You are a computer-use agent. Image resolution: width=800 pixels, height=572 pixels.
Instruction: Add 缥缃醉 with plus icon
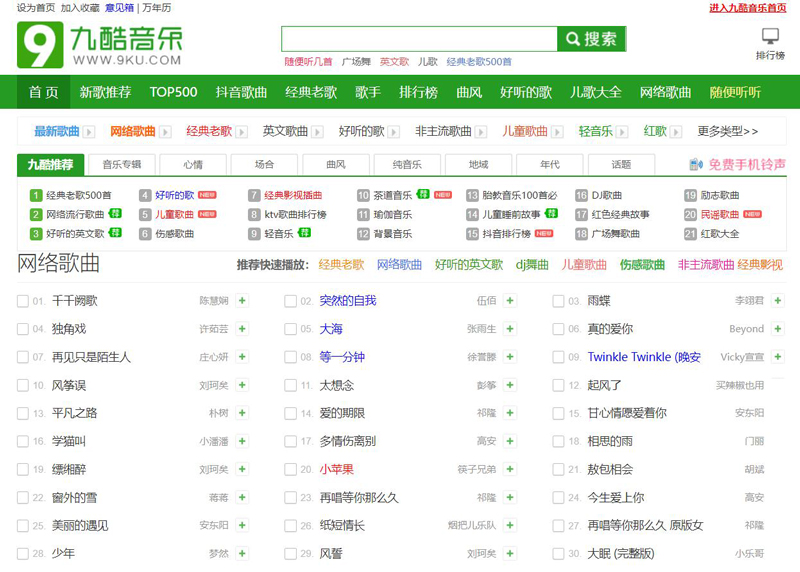(242, 469)
